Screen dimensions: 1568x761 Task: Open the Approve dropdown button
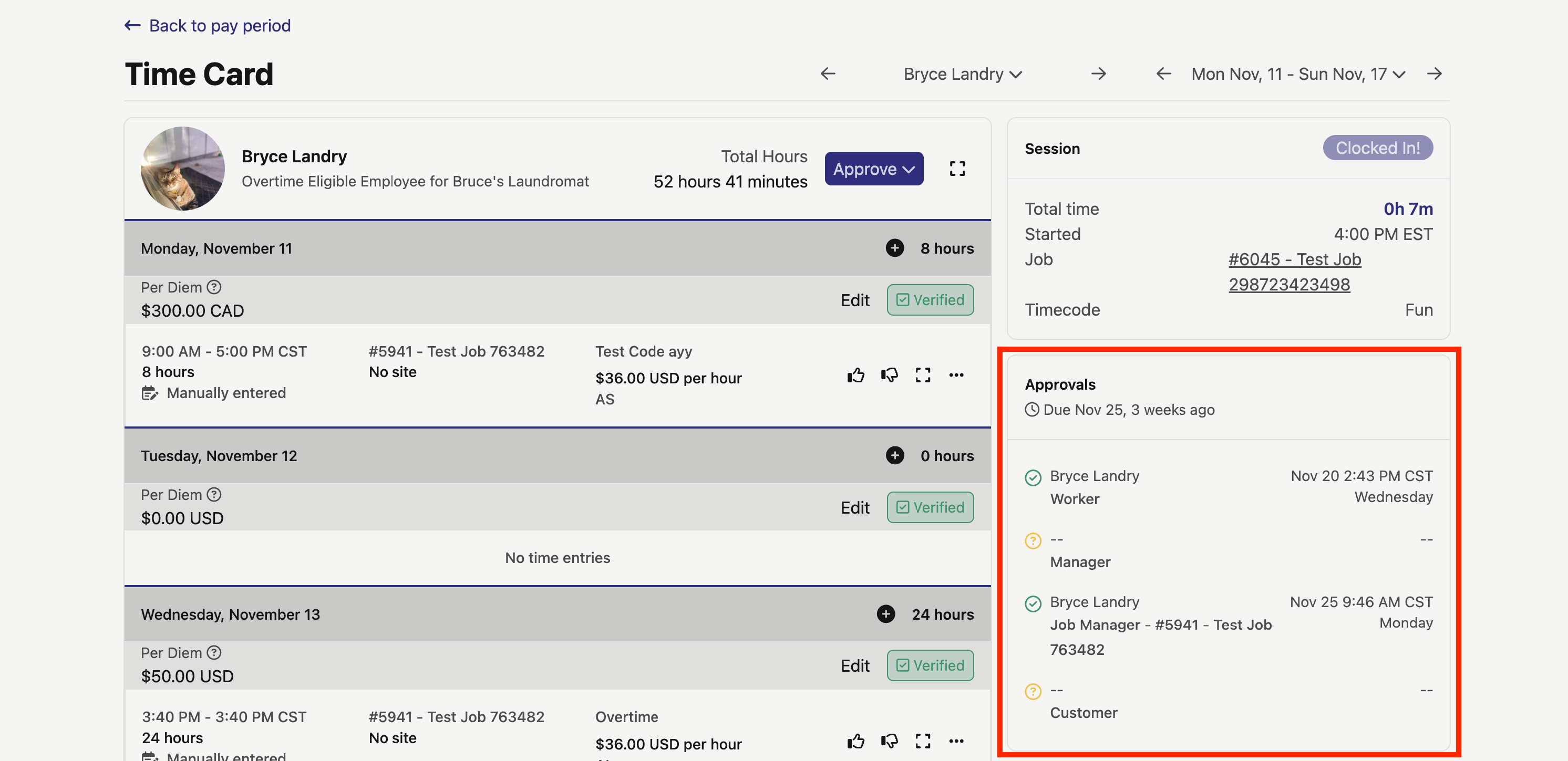pyautogui.click(x=873, y=169)
